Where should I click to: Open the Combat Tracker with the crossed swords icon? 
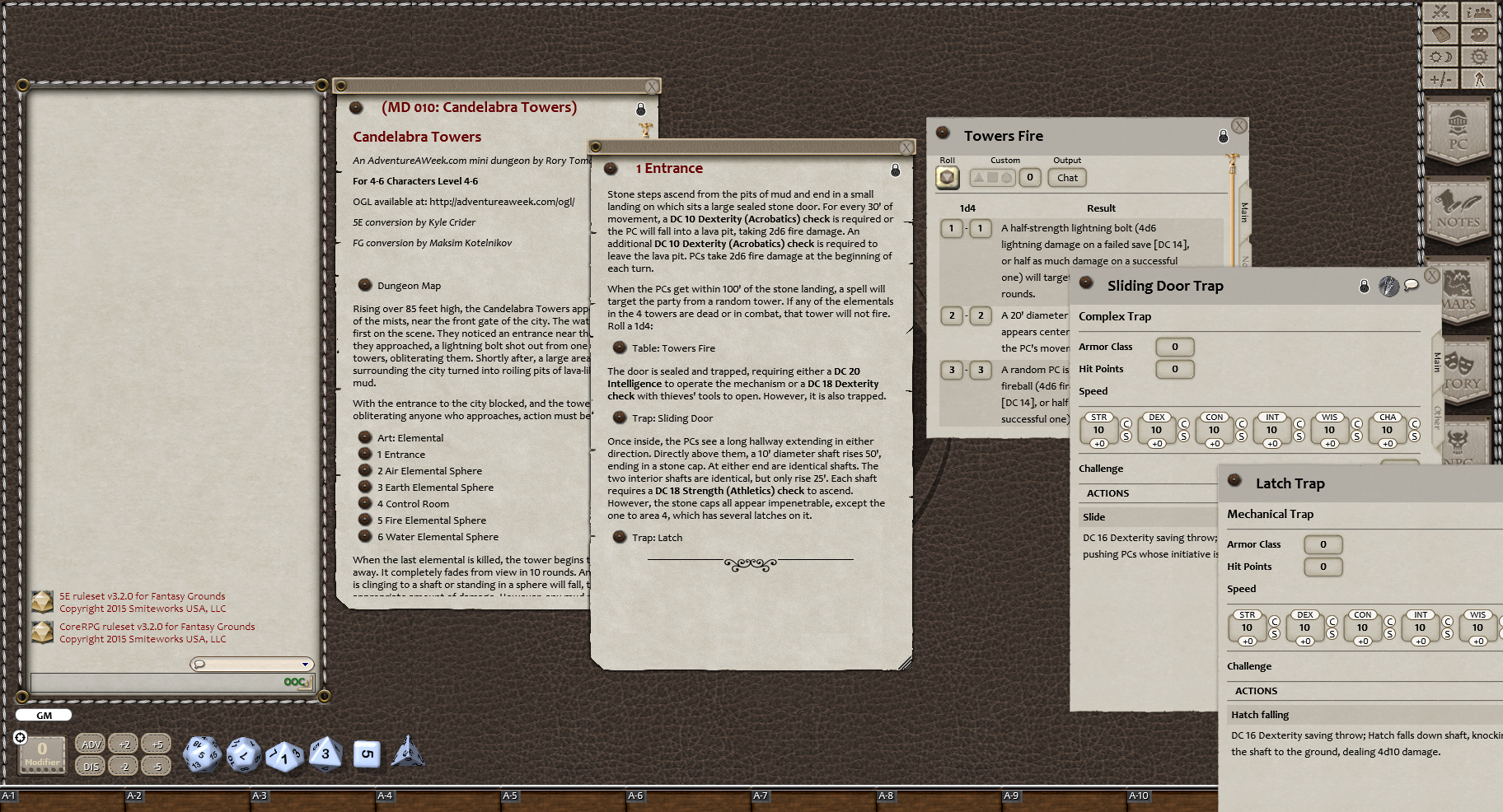coord(1439,12)
